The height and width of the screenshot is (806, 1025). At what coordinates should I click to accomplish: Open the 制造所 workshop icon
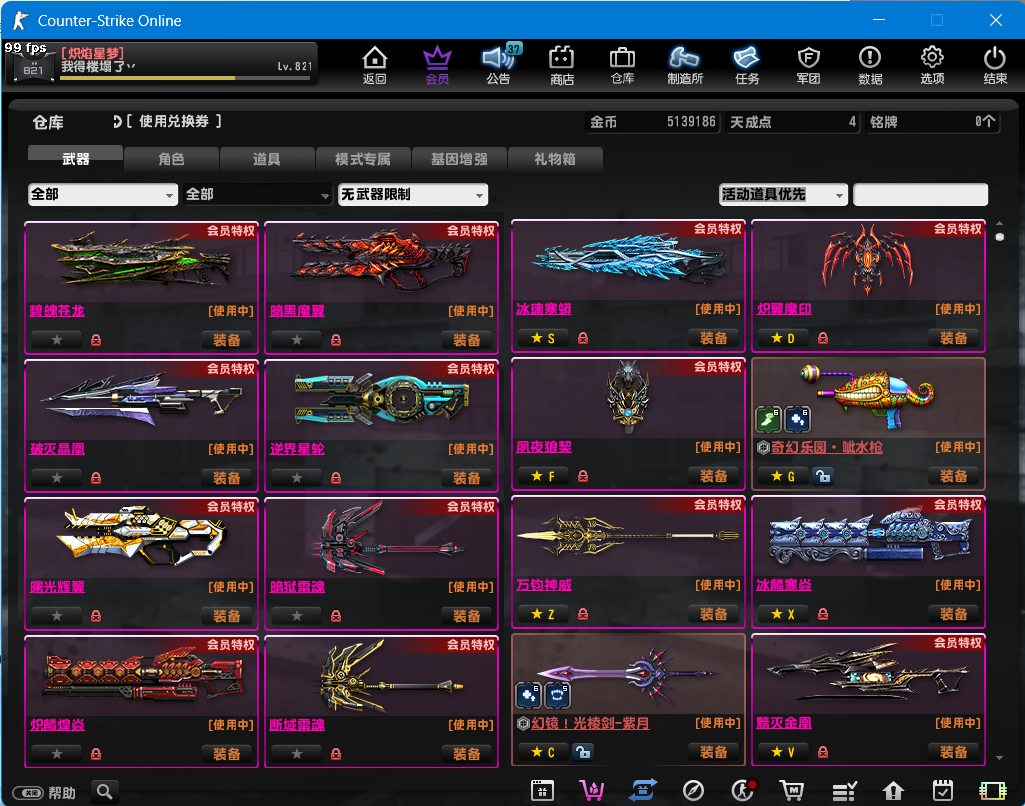coord(684,64)
